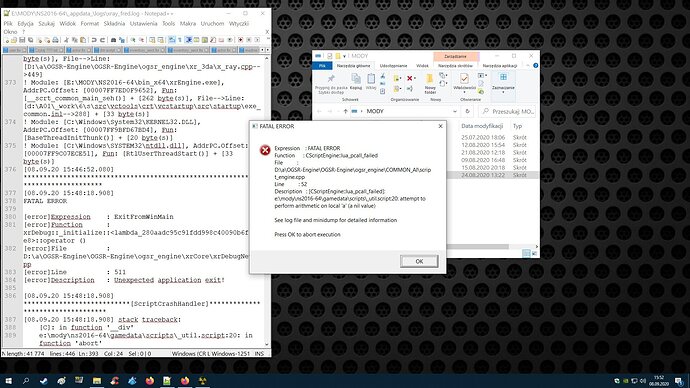Expand the Zaznaczanie dropdown in Explorer
This screenshot has width=690, height=388.
503,92
